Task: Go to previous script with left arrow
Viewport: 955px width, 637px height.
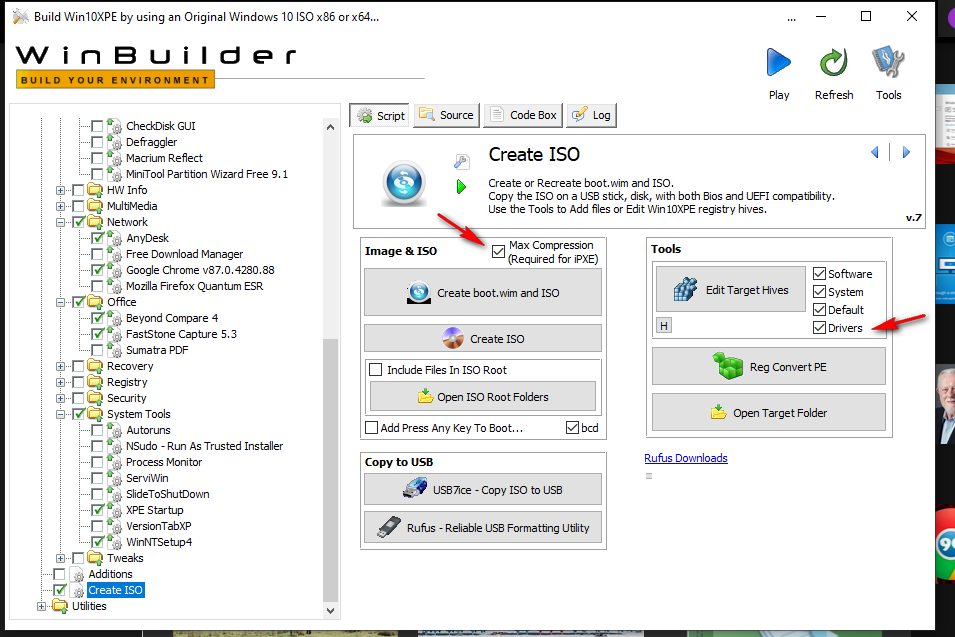Action: [875, 152]
